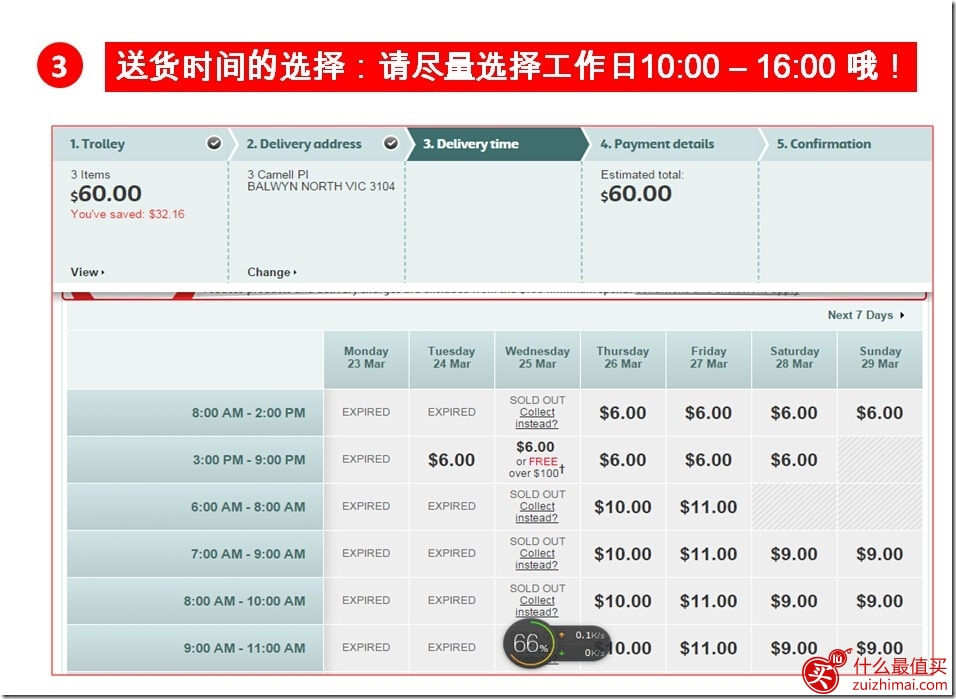The width and height of the screenshot is (956, 699).
Task: Select Thursday 7:00 AM - 9:00 AM $10.00 slot
Action: (x=622, y=554)
